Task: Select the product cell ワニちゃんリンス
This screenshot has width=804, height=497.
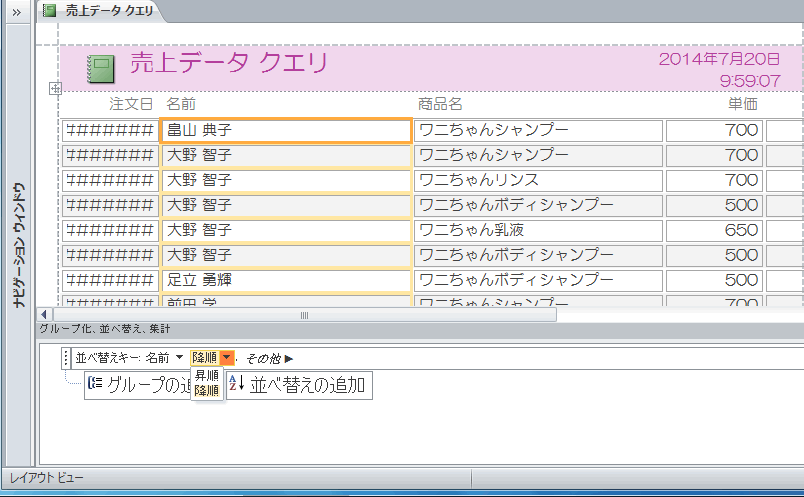Action: pos(538,180)
